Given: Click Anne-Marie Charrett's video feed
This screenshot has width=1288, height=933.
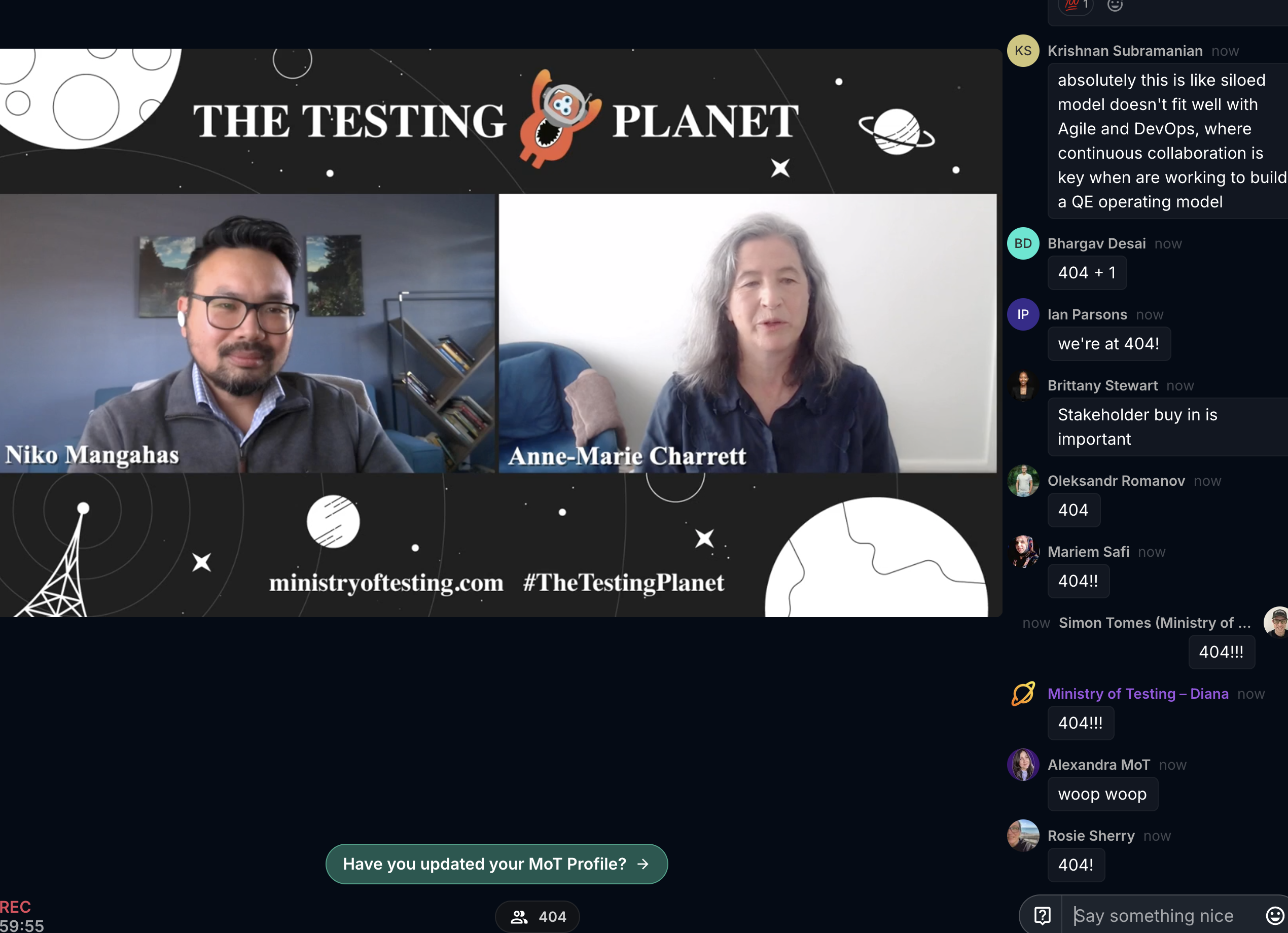Looking at the screenshot, I should tap(747, 333).
